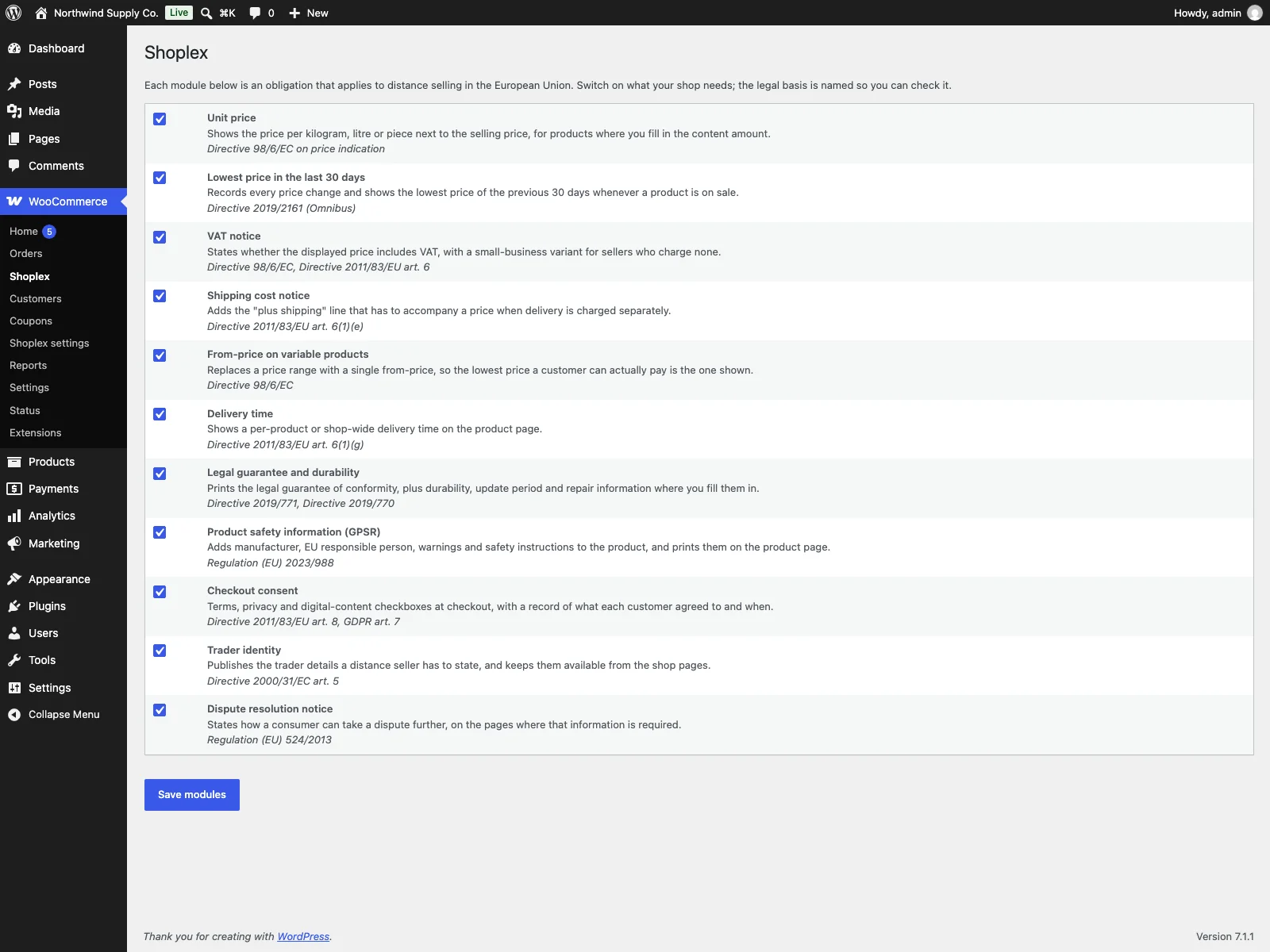Click the WooCommerce logo icon
The height and width of the screenshot is (952, 1270).
coord(14,202)
